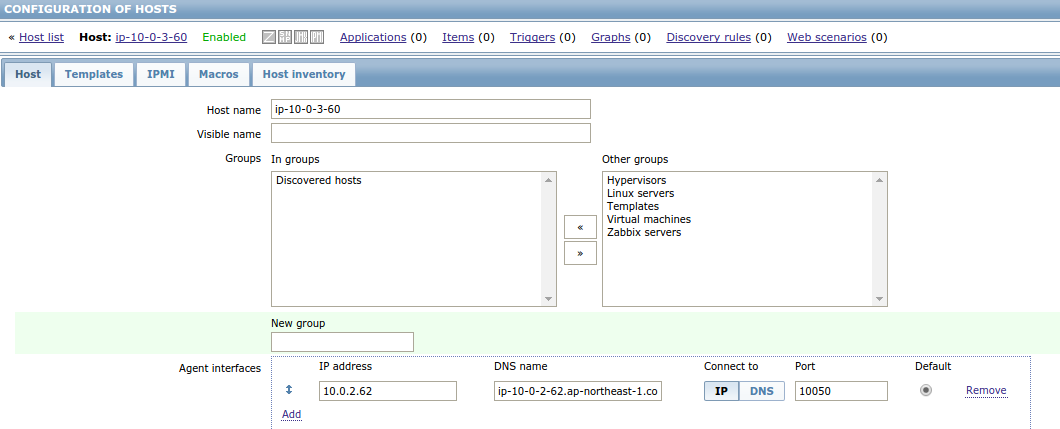Select Templates in Other groups list
The width and height of the screenshot is (1060, 429).
(x=633, y=206)
